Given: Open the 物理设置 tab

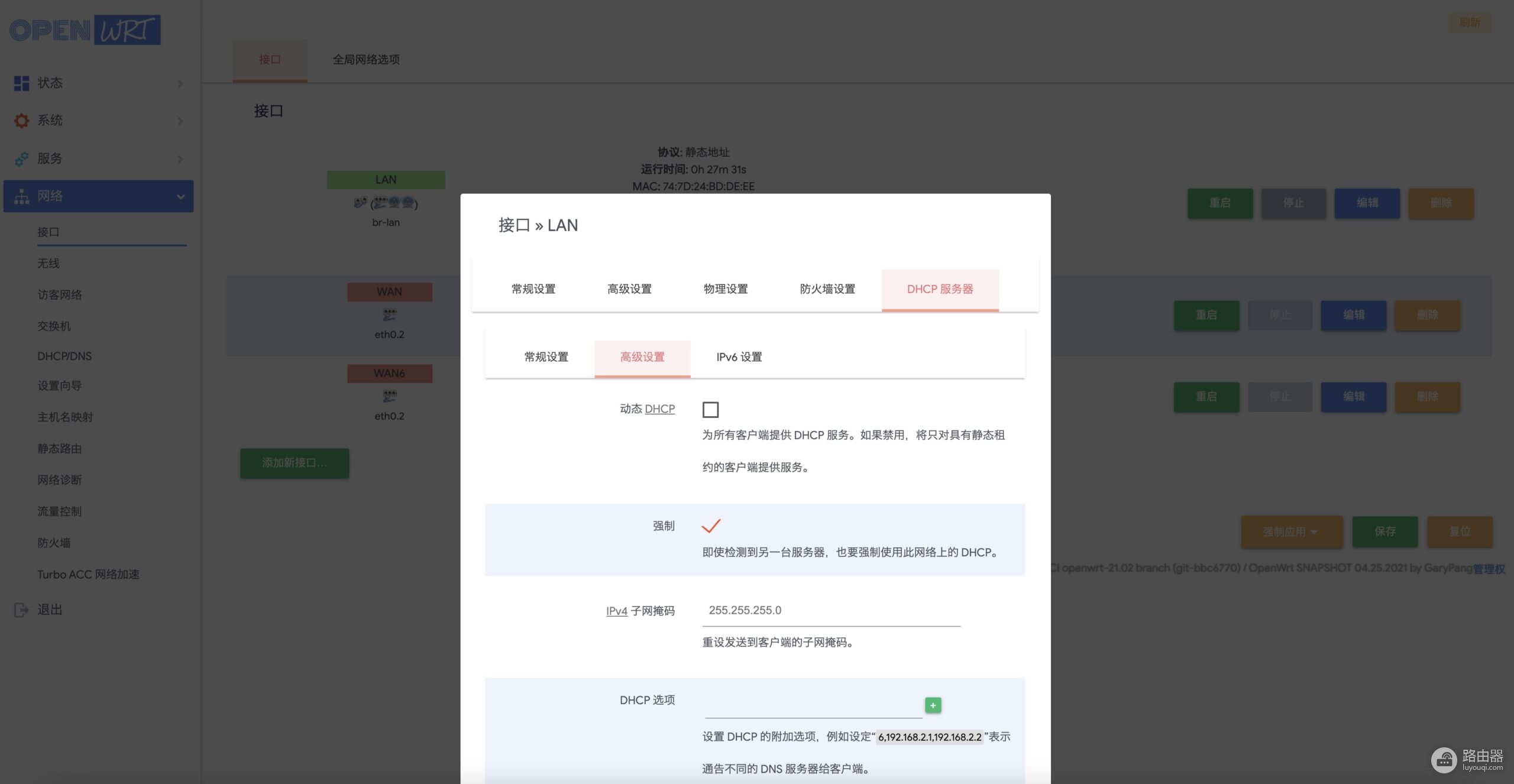Looking at the screenshot, I should click(726, 289).
